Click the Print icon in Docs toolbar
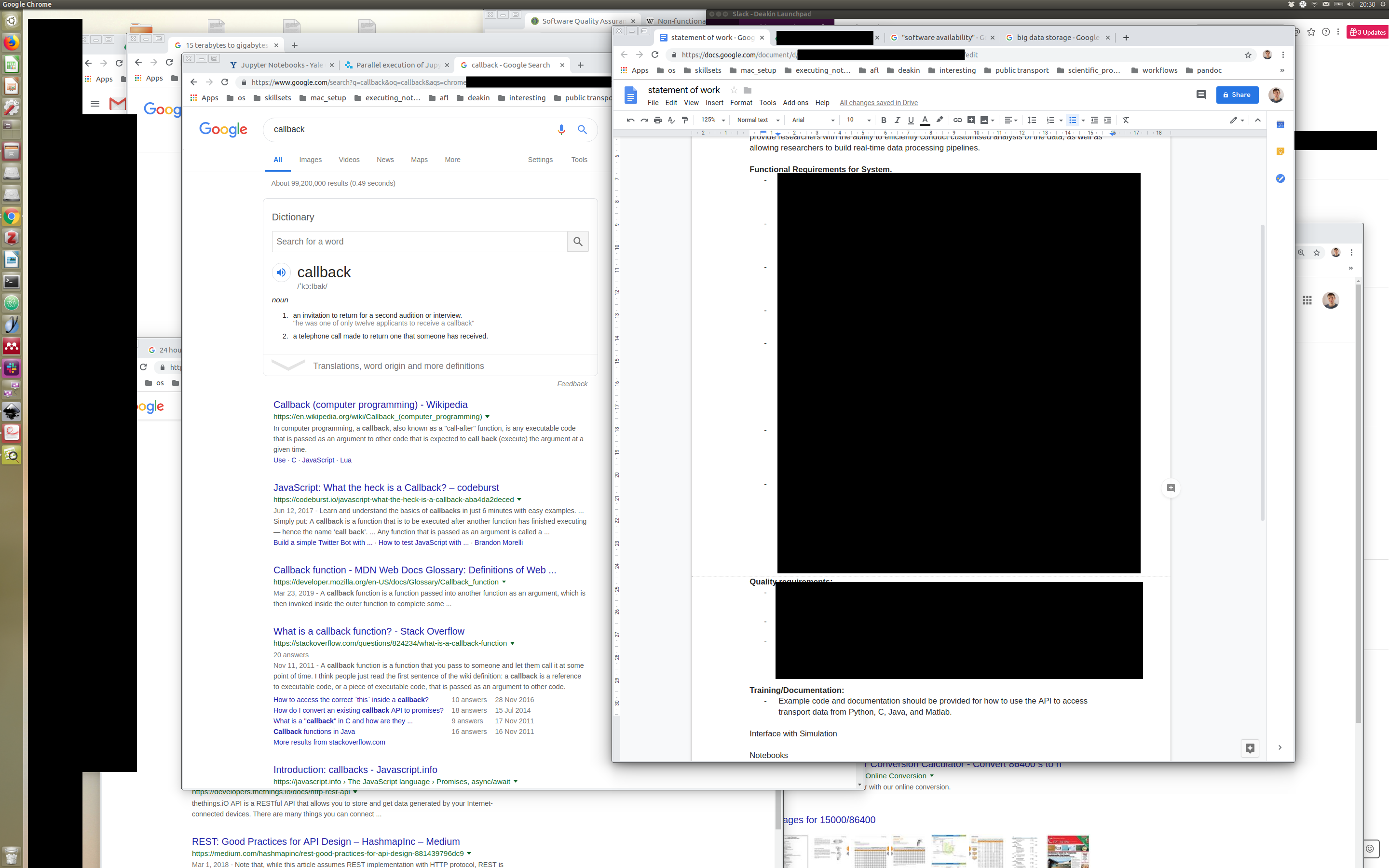 coord(658,120)
